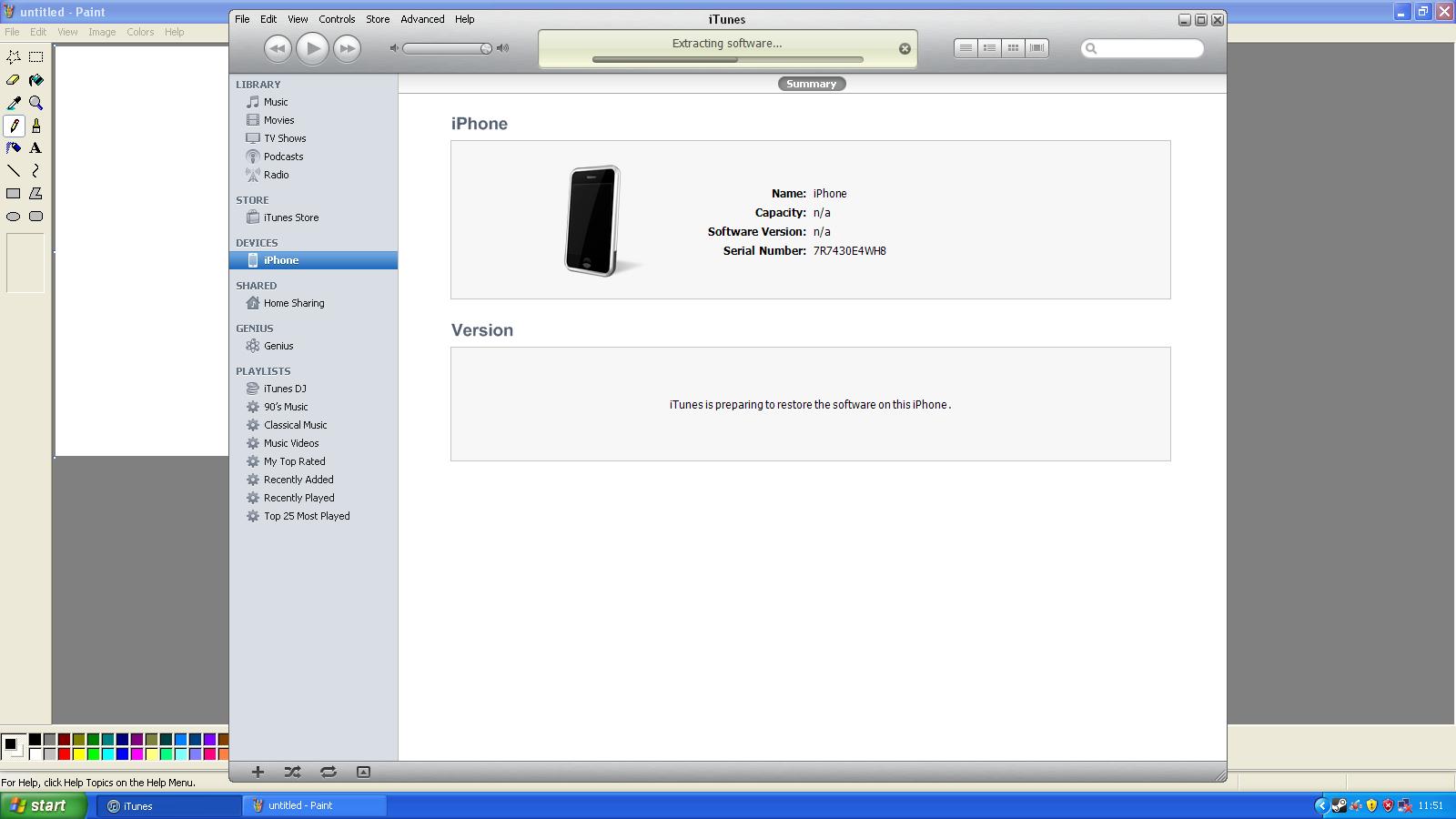The width and height of the screenshot is (1456, 819).
Task: Click the serial number 7R7430E4WH8
Action: [x=849, y=251]
